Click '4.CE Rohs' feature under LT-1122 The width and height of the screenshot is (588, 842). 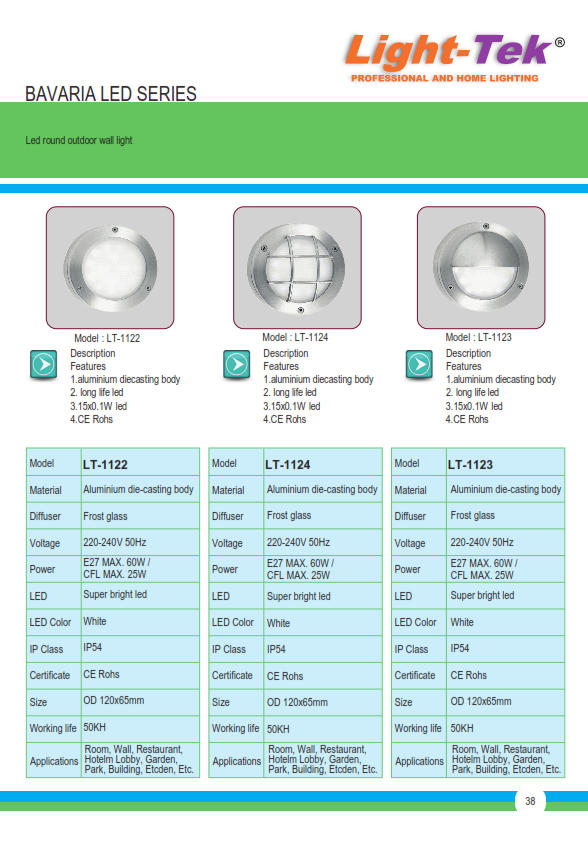[91, 419]
